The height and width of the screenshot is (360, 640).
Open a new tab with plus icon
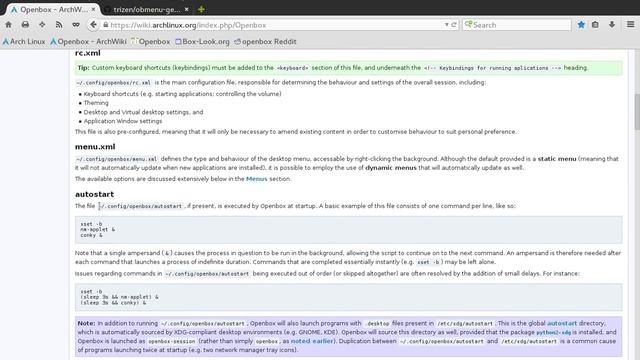pyautogui.click(x=201, y=9)
